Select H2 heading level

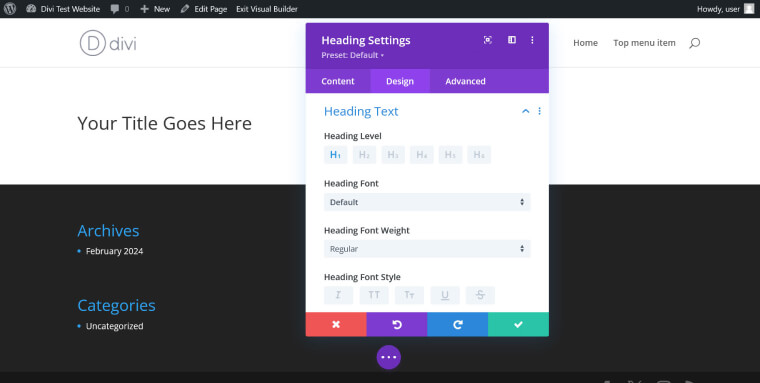pos(364,155)
